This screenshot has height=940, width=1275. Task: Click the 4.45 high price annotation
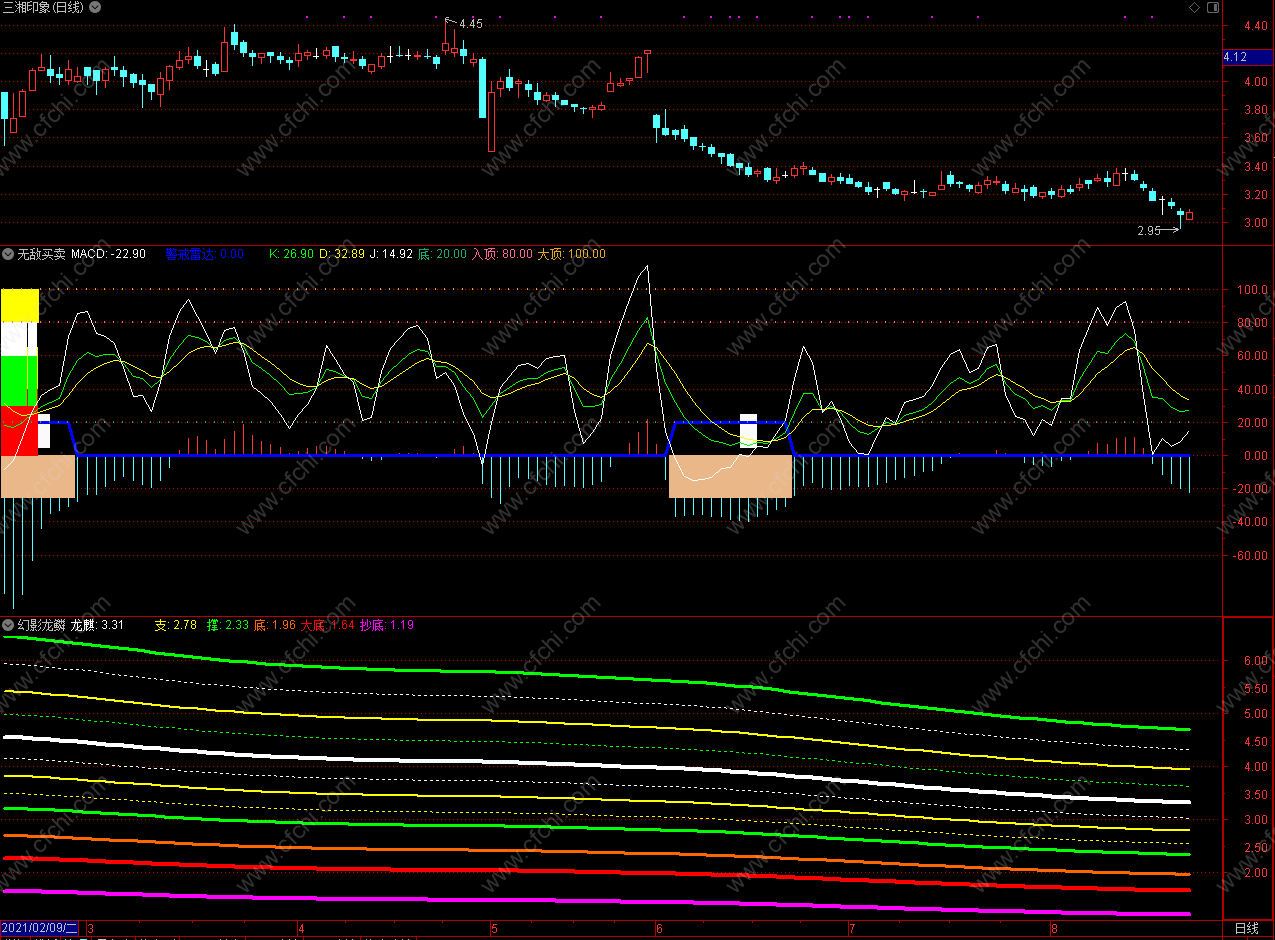tap(470, 23)
